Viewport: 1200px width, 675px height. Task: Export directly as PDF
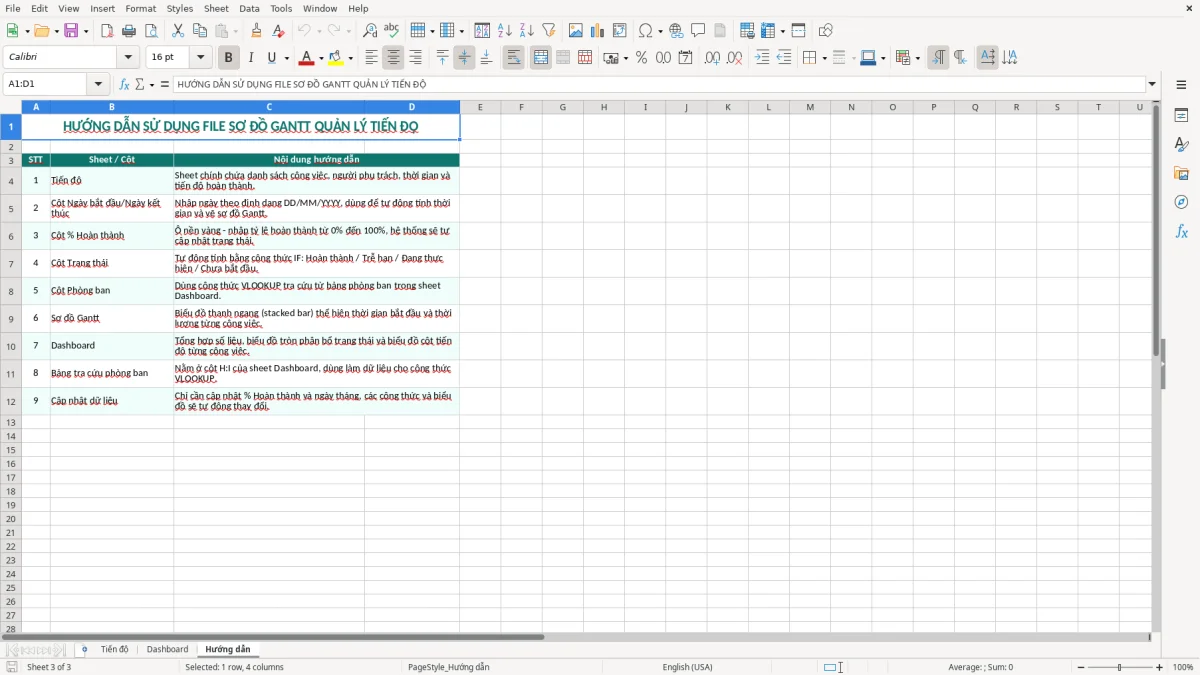[107, 31]
